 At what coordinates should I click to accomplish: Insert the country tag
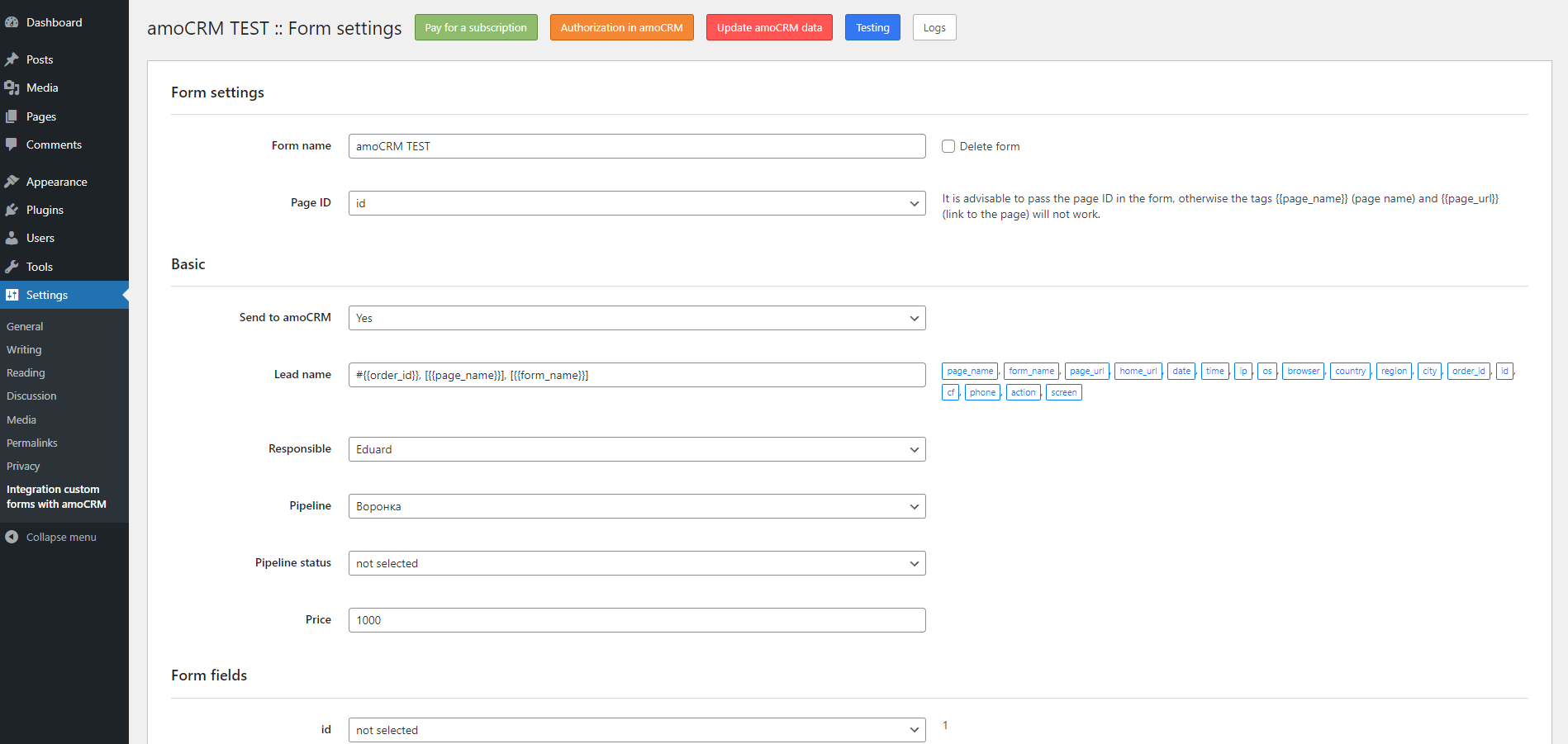coord(1351,371)
